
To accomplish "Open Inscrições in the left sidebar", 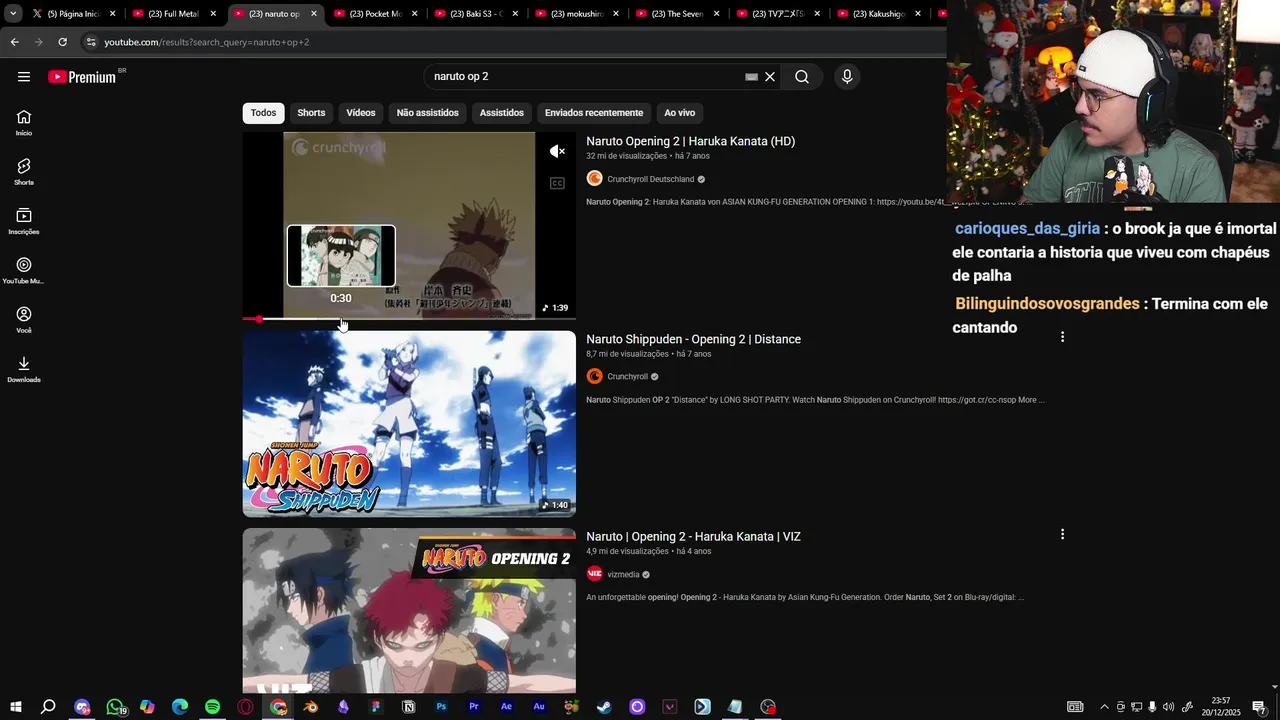I will 24,221.
